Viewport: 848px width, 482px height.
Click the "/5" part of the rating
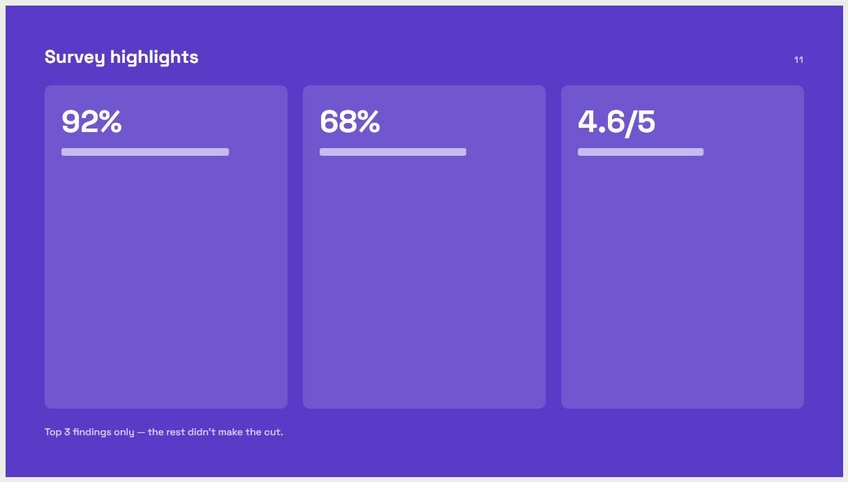(640, 123)
